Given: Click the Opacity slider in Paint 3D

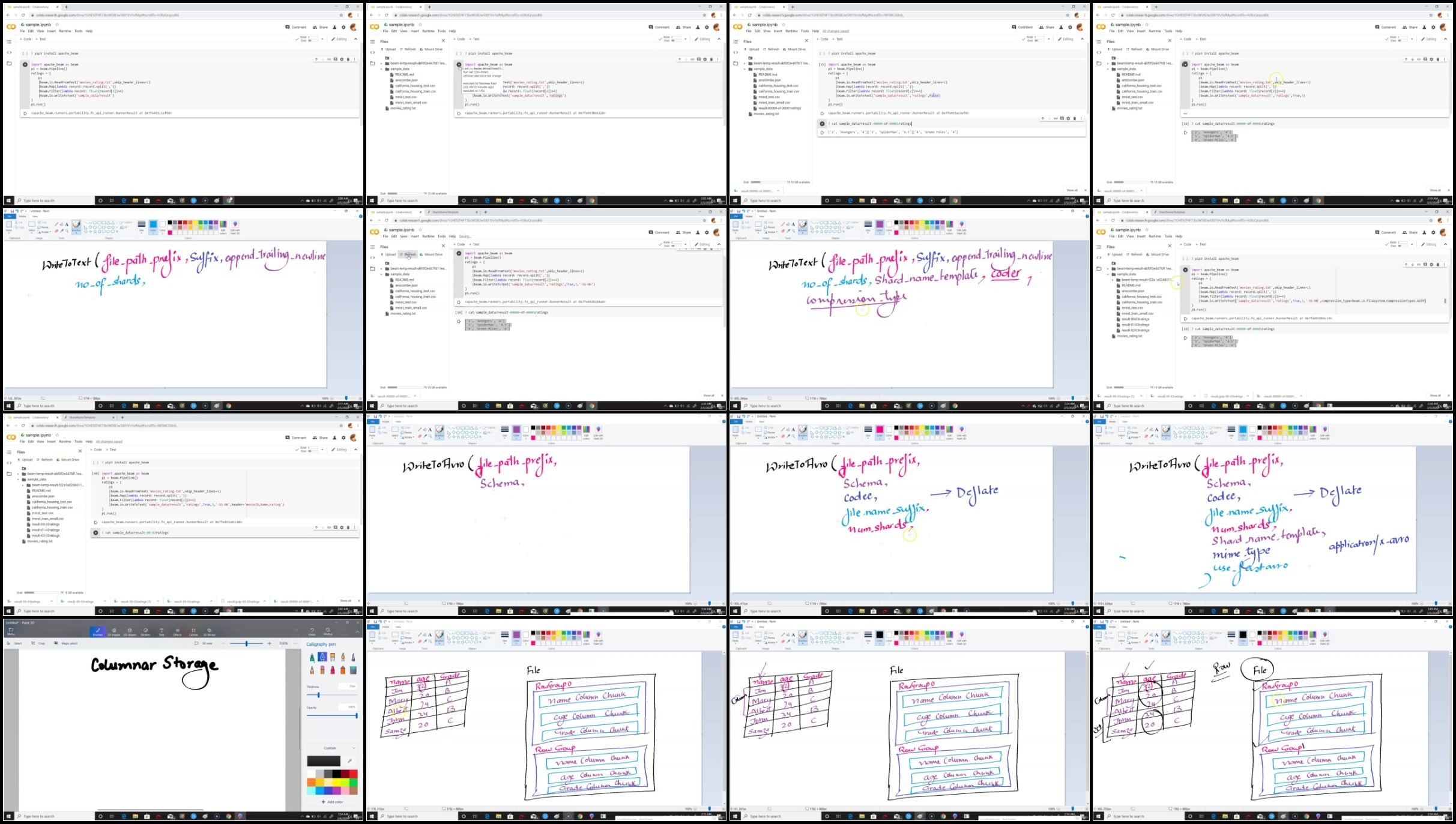Looking at the screenshot, I should (332, 715).
